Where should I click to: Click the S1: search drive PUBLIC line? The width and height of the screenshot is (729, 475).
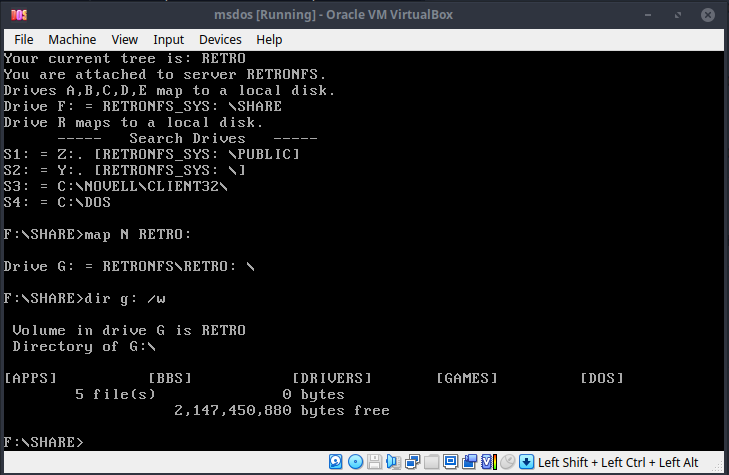tap(152, 154)
